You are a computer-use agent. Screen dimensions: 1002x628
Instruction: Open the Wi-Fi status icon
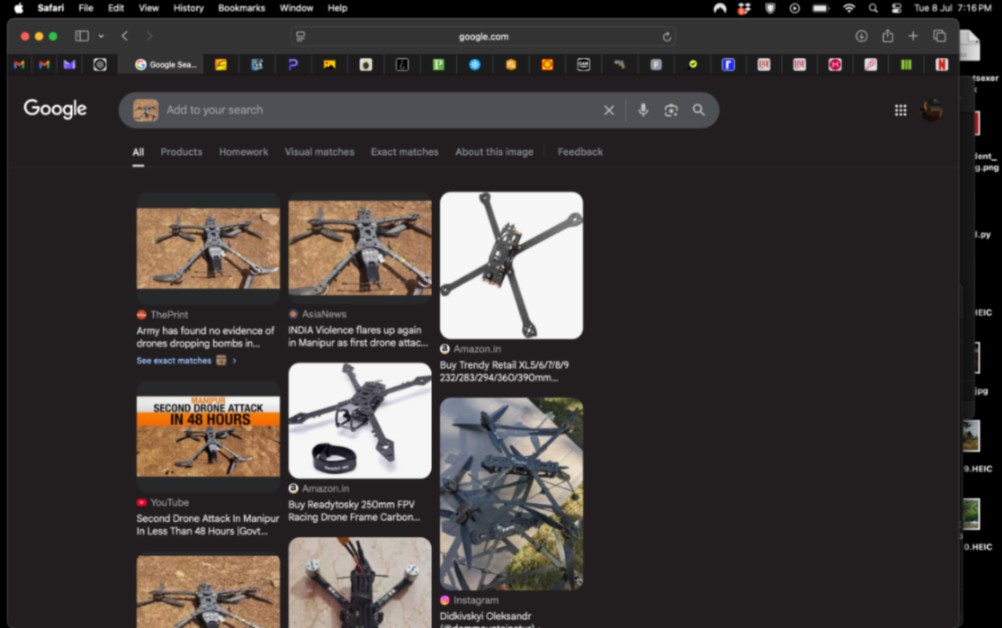(849, 8)
